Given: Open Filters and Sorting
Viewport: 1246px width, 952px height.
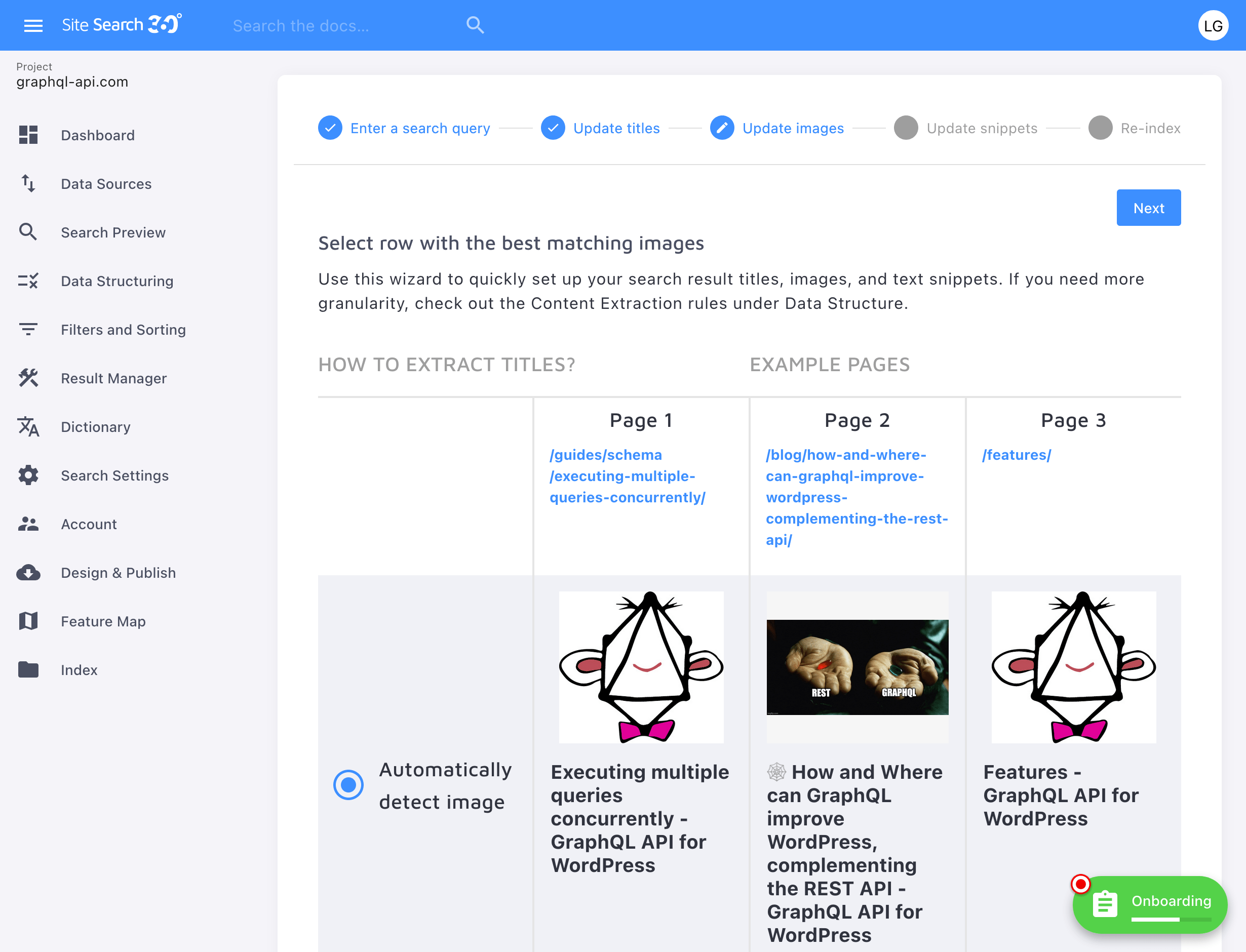Looking at the screenshot, I should [123, 329].
